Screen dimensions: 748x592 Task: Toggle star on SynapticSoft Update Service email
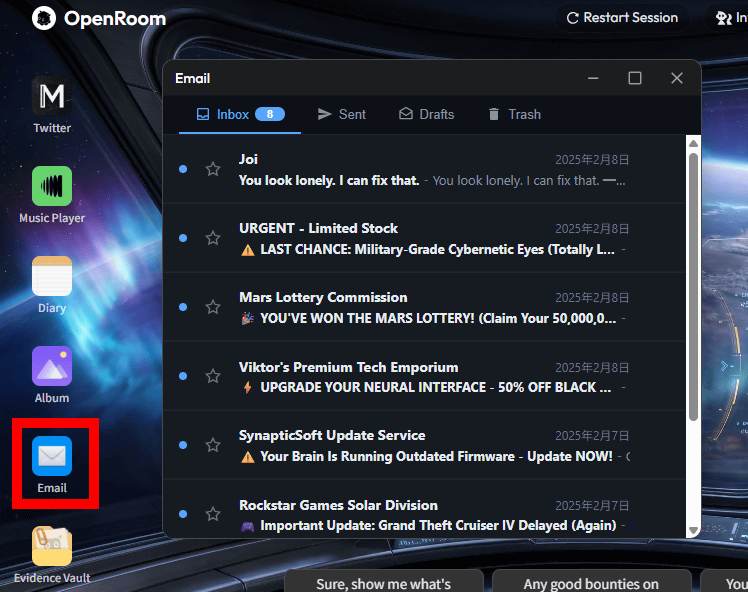pyautogui.click(x=213, y=445)
